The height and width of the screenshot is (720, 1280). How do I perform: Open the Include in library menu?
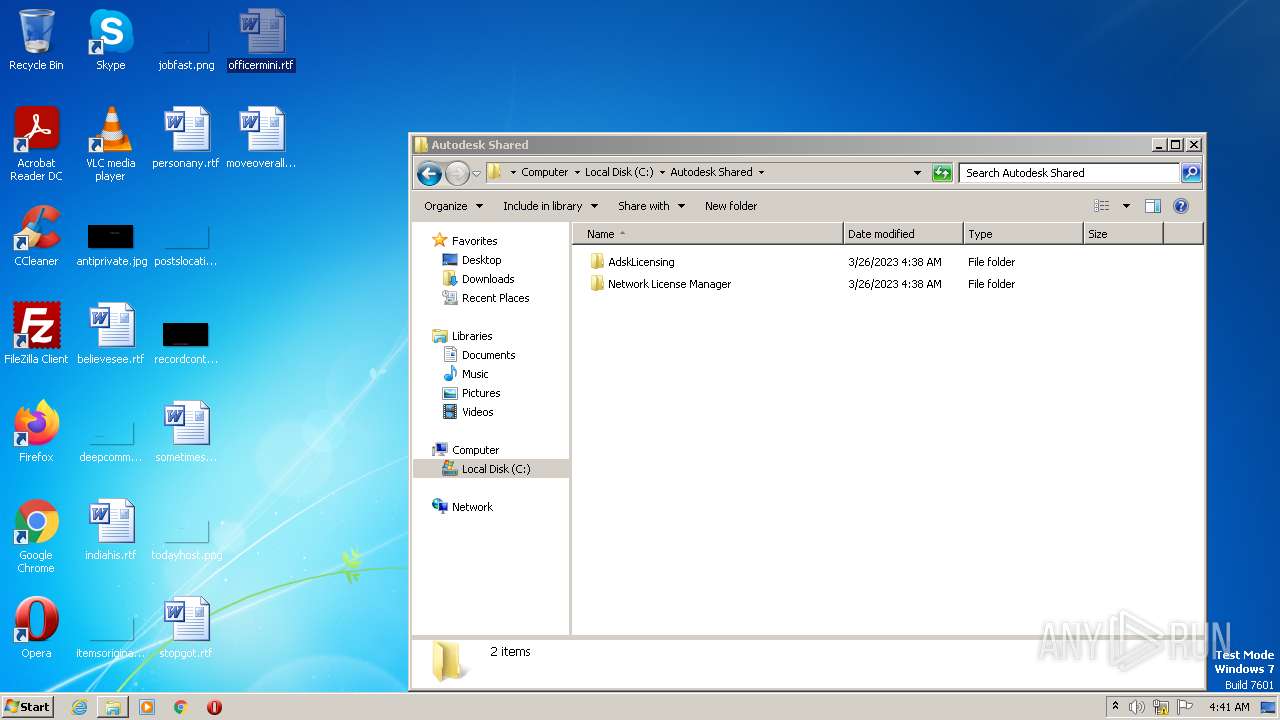click(550, 206)
